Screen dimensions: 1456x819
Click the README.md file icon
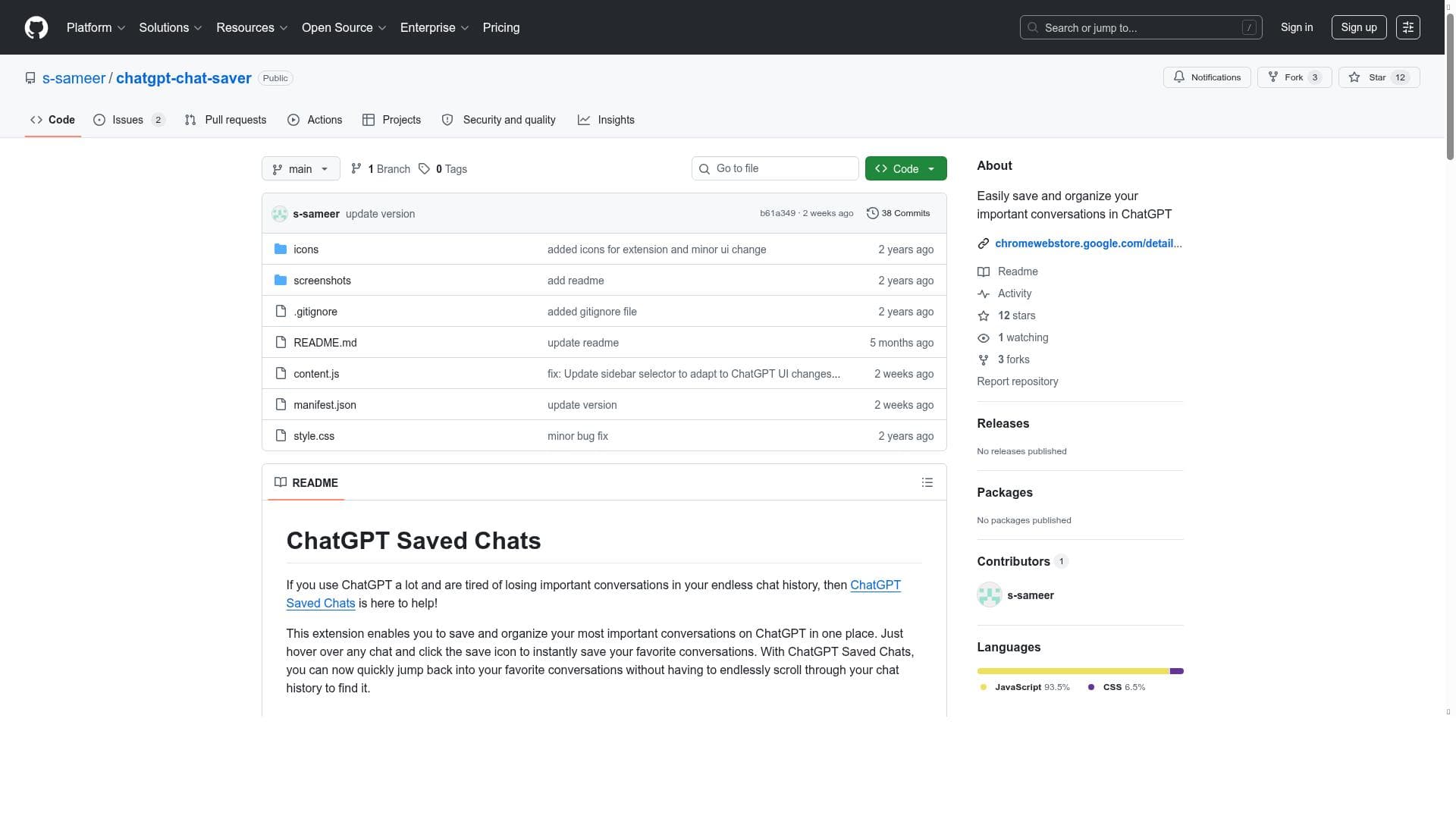tap(281, 342)
